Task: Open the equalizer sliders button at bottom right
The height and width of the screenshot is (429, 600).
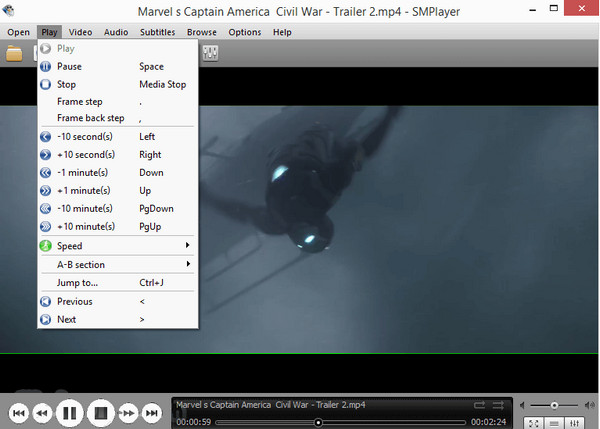Action: click(x=574, y=423)
